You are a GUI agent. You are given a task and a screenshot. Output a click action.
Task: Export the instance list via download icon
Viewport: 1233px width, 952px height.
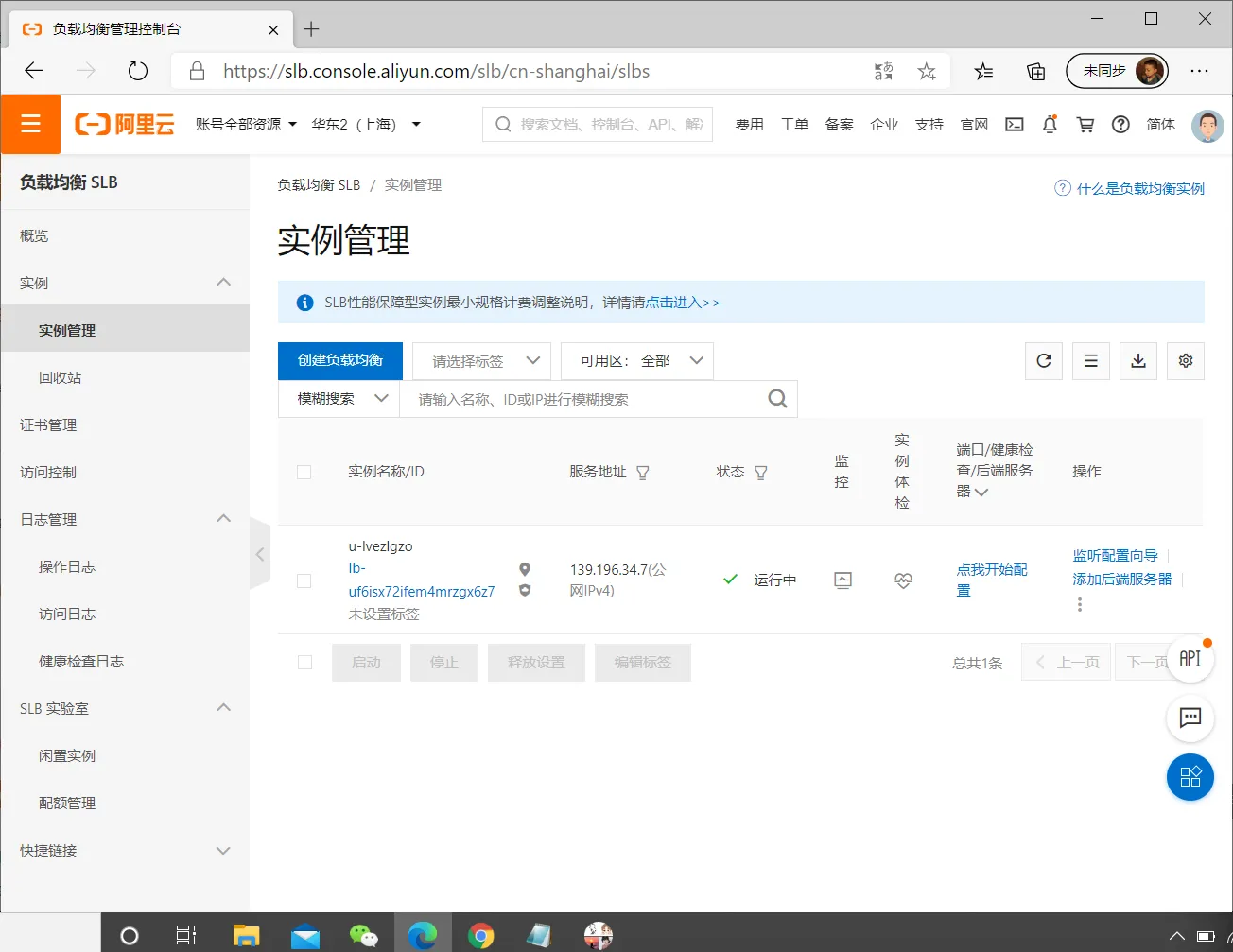[x=1138, y=360]
